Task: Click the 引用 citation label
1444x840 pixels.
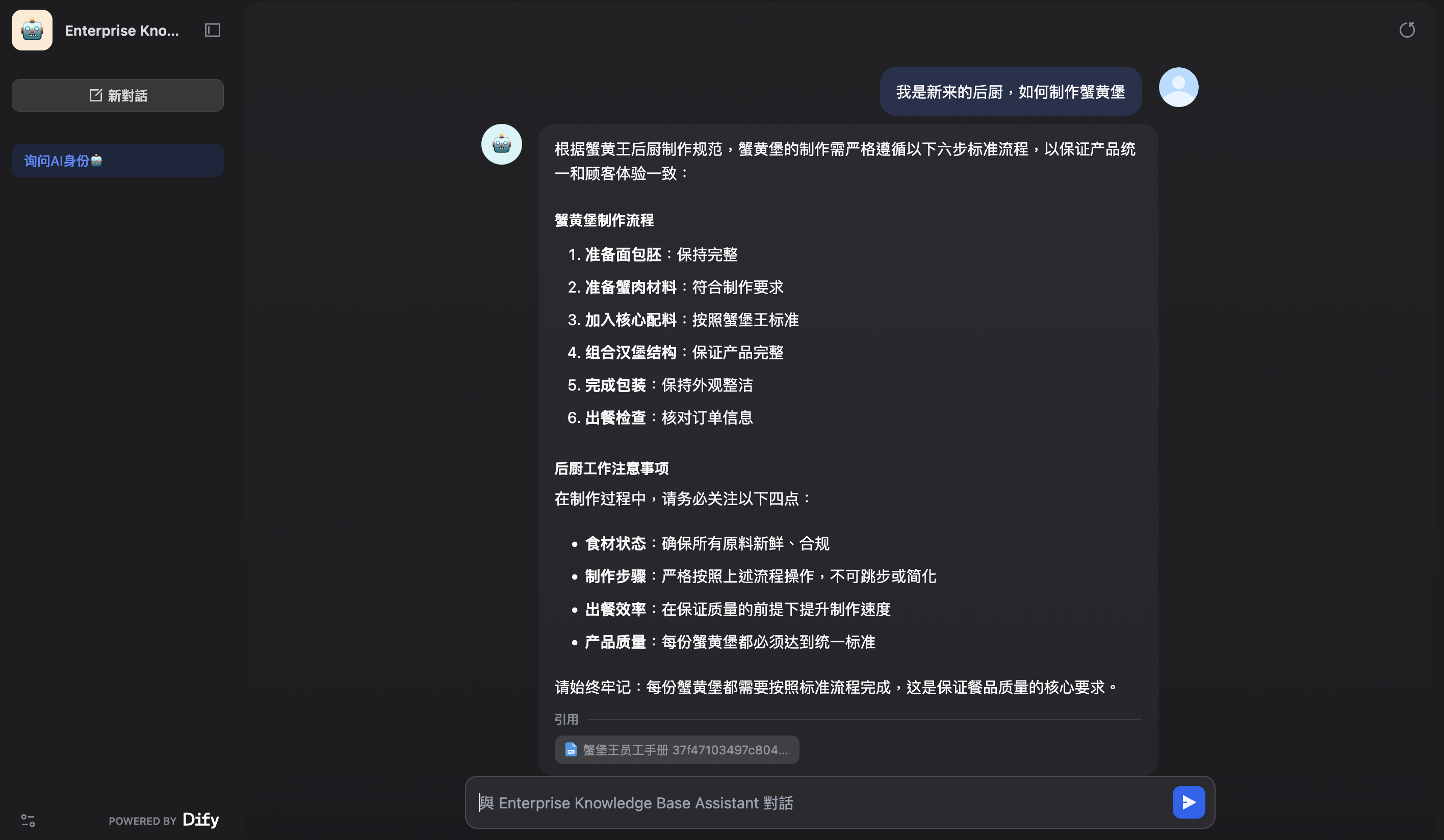Action: click(x=566, y=719)
